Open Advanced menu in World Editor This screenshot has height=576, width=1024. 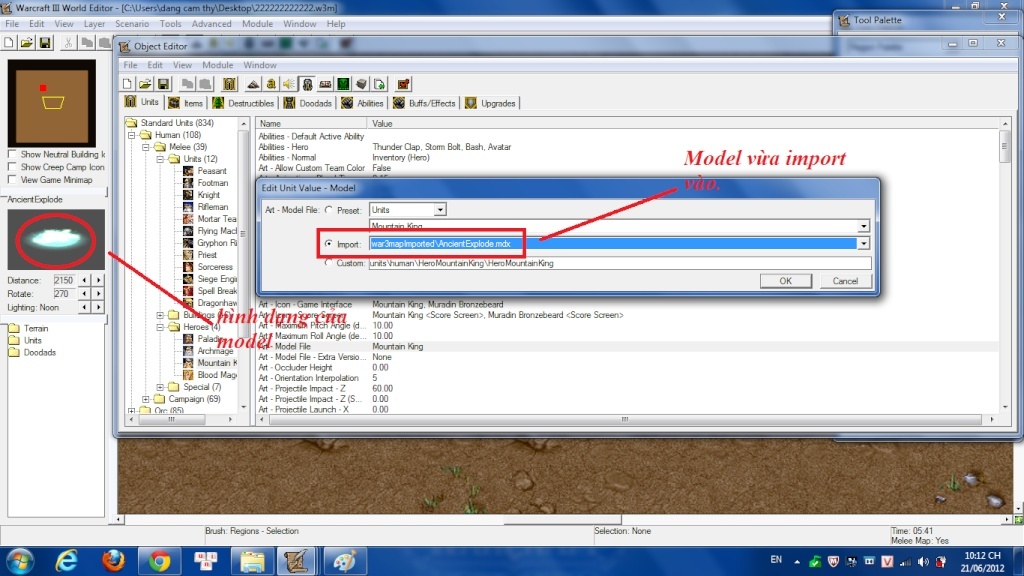pyautogui.click(x=212, y=24)
